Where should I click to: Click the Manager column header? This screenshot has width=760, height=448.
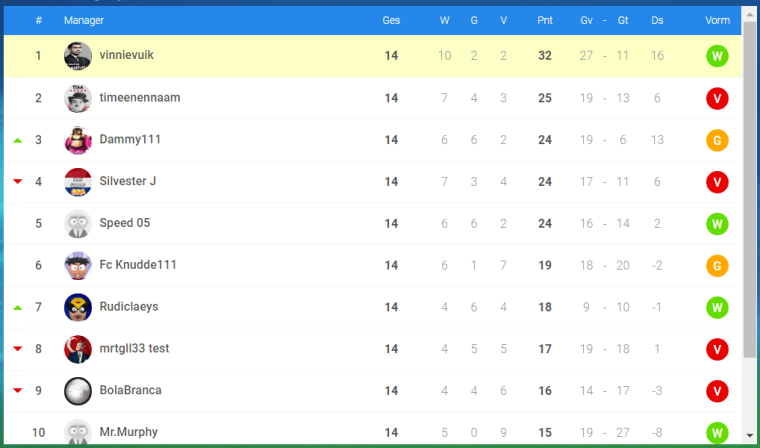(x=84, y=20)
